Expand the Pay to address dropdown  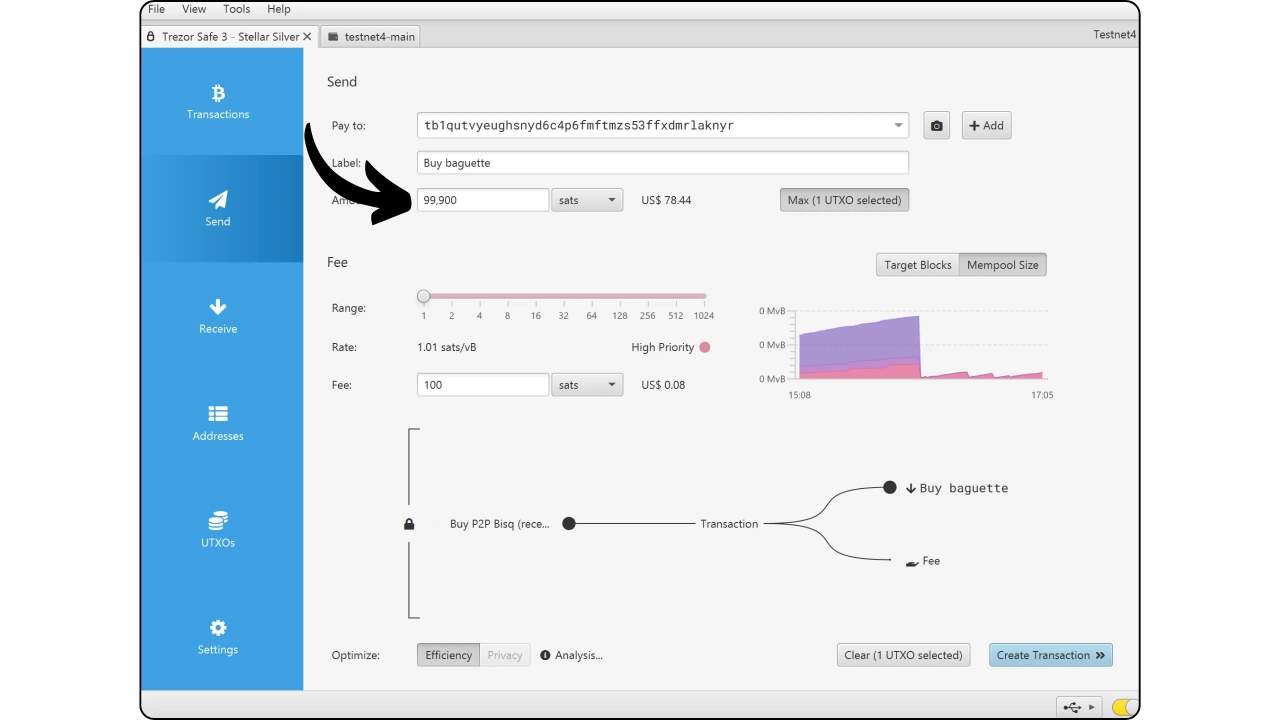898,126
